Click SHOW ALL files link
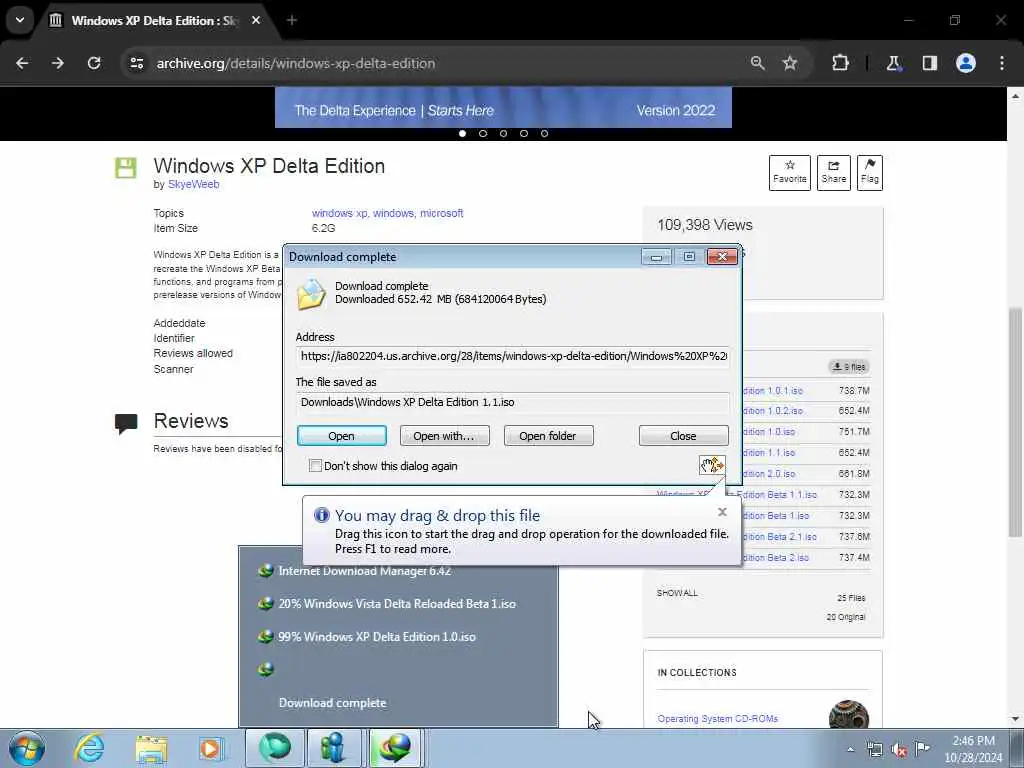The image size is (1024, 768). tap(677, 593)
